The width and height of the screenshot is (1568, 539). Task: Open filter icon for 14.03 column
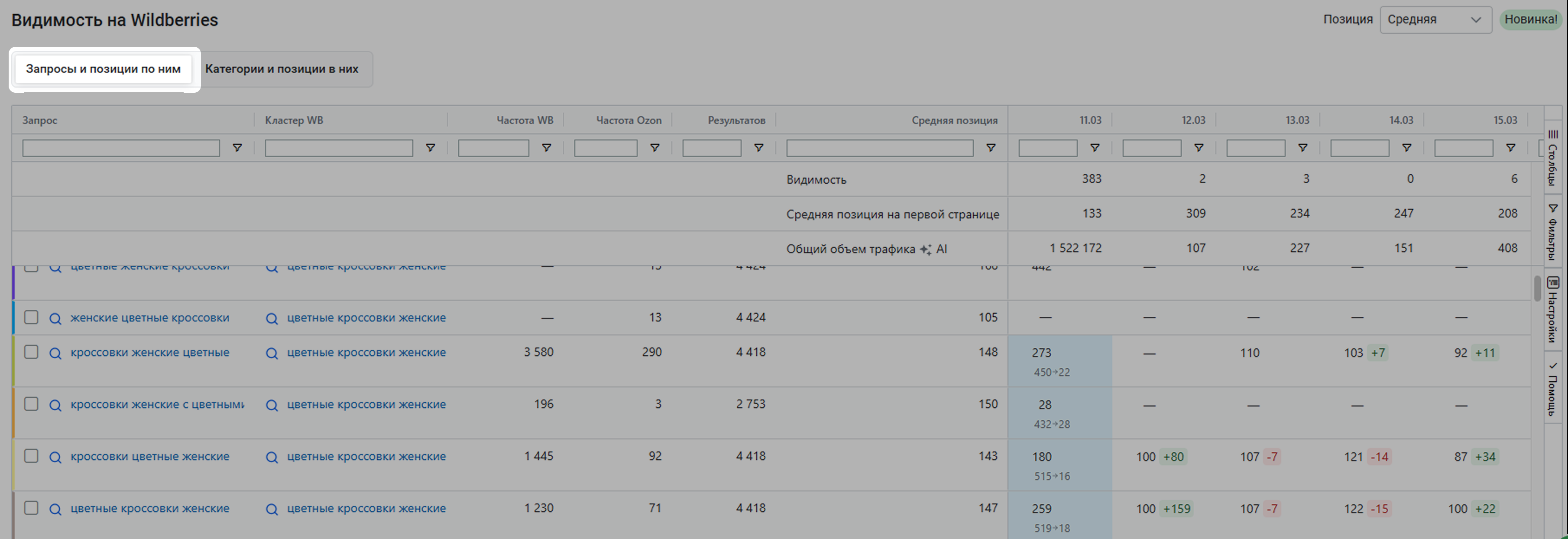coord(1407,148)
